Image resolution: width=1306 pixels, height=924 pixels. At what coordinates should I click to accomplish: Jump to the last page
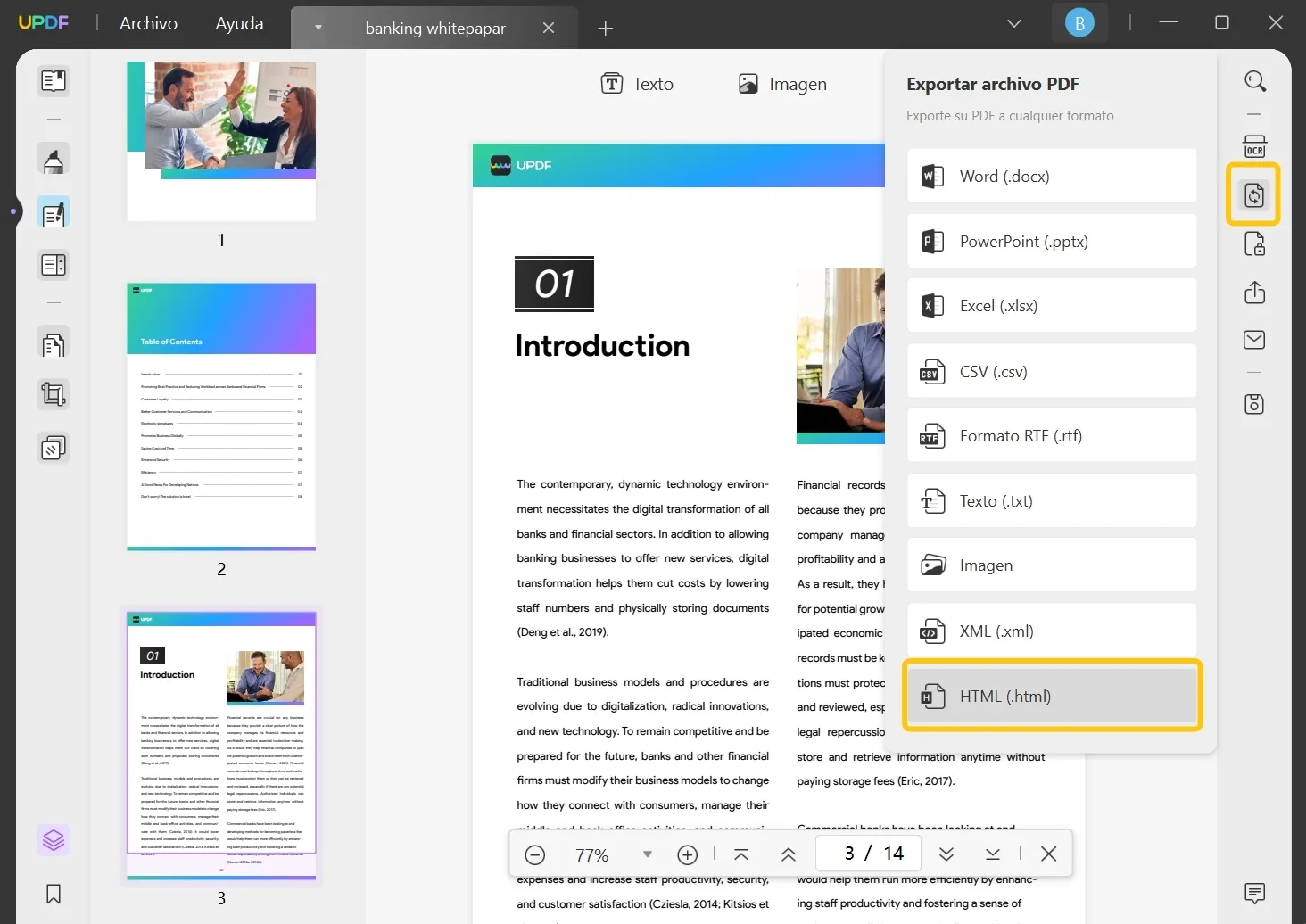coord(993,854)
